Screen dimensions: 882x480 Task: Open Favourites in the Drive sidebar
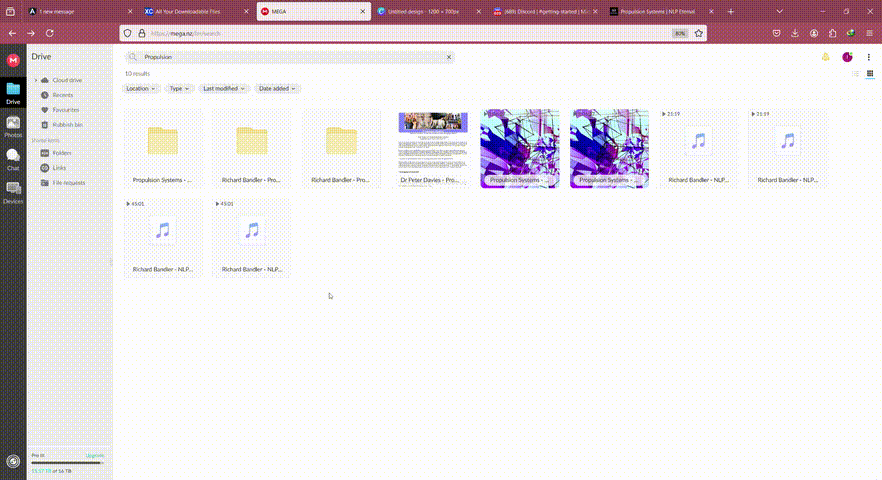(x=65, y=110)
